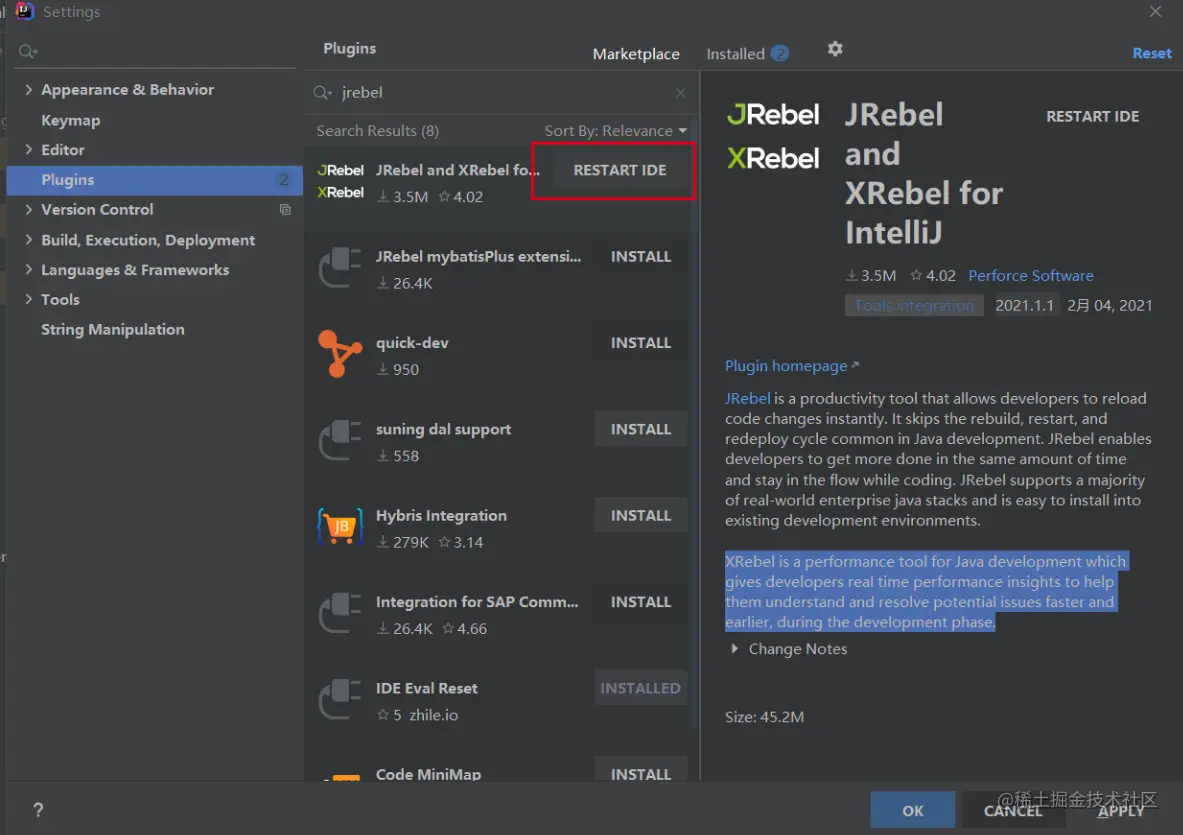
Task: Select String Manipulation settings item
Action: [112, 329]
